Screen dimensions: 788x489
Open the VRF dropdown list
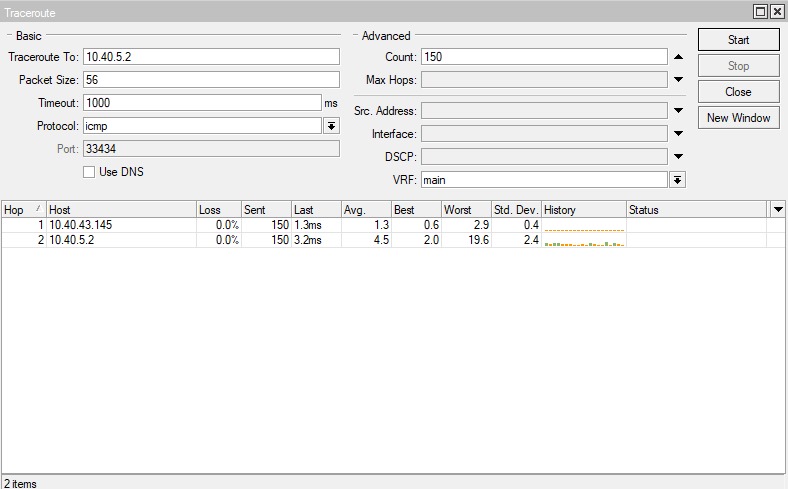click(x=677, y=180)
